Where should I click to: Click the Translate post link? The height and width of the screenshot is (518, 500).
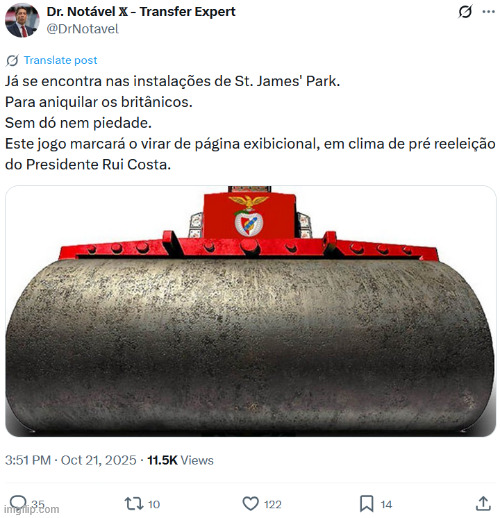[60, 60]
